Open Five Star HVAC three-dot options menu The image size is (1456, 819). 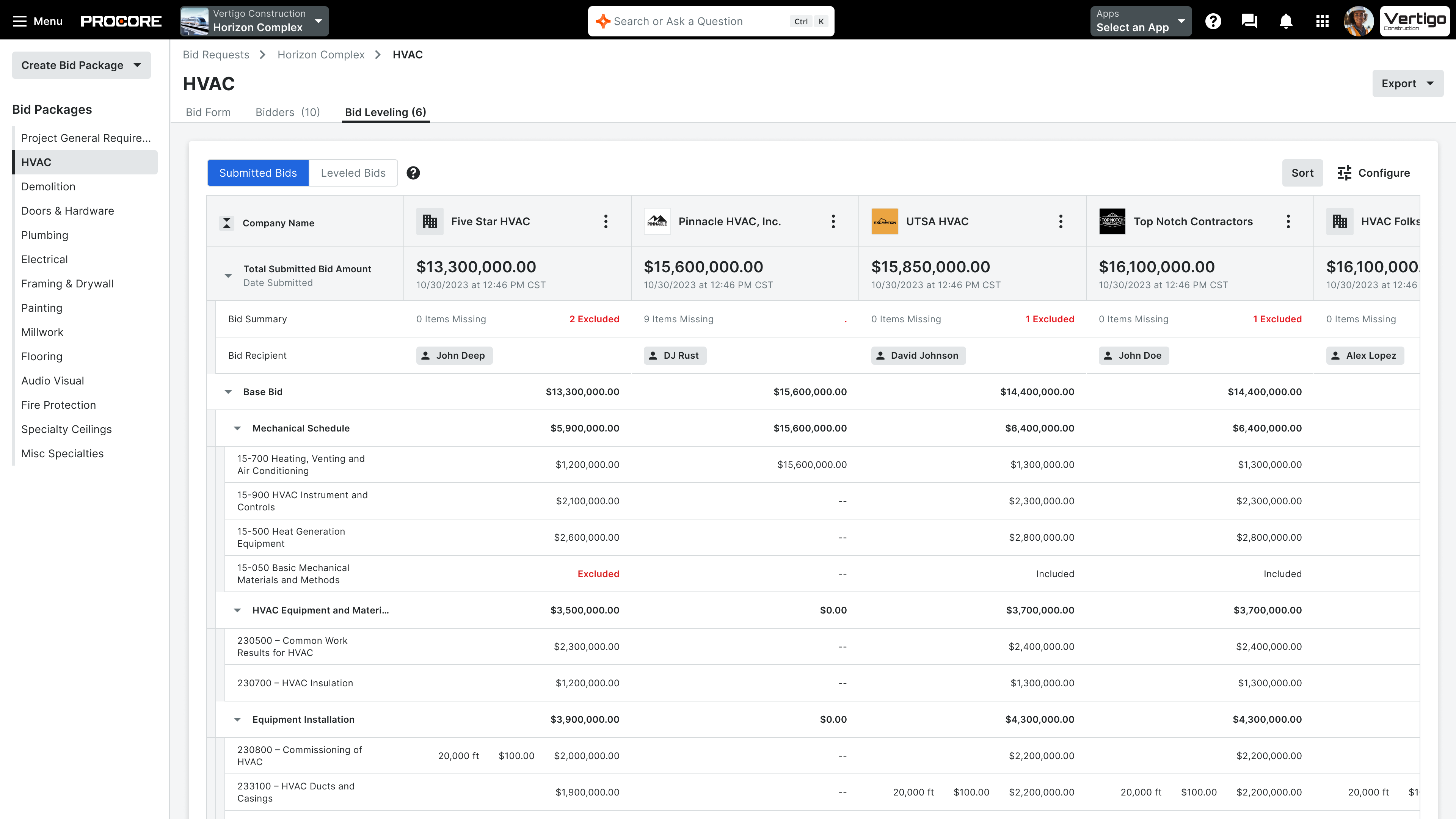606,221
